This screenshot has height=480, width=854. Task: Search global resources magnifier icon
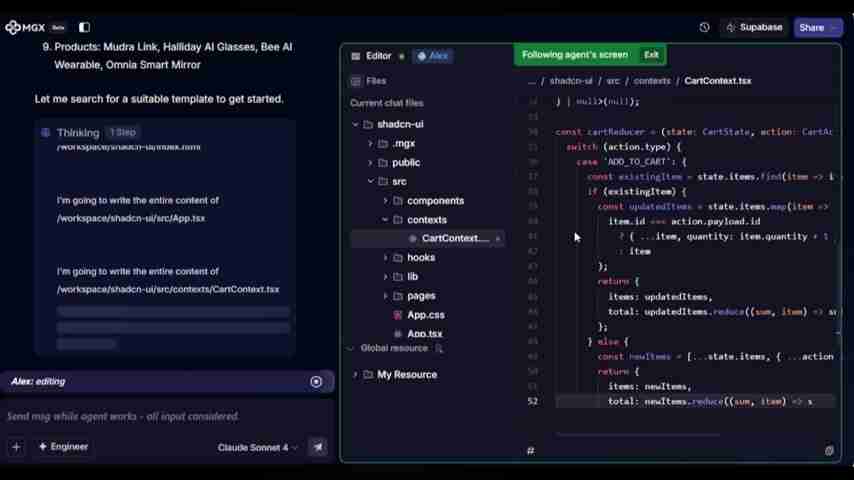tap(438, 349)
